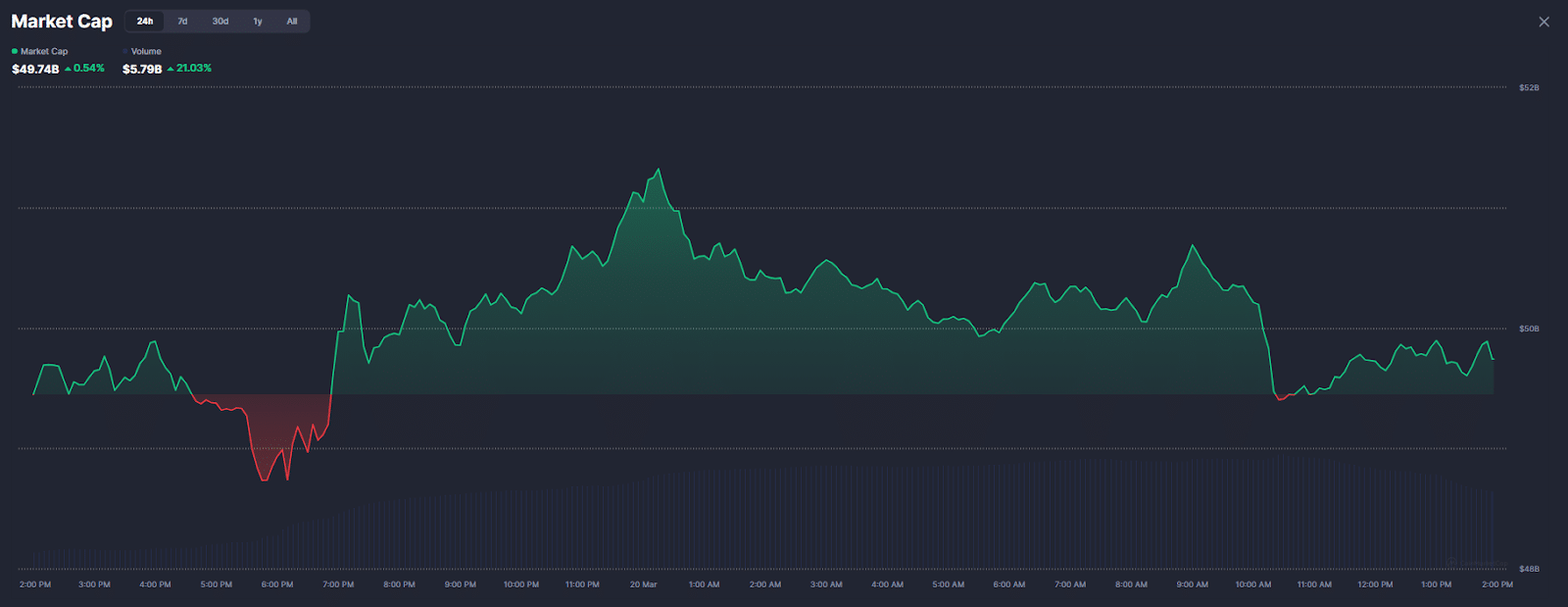Click the 0.54% market cap change

pos(85,69)
